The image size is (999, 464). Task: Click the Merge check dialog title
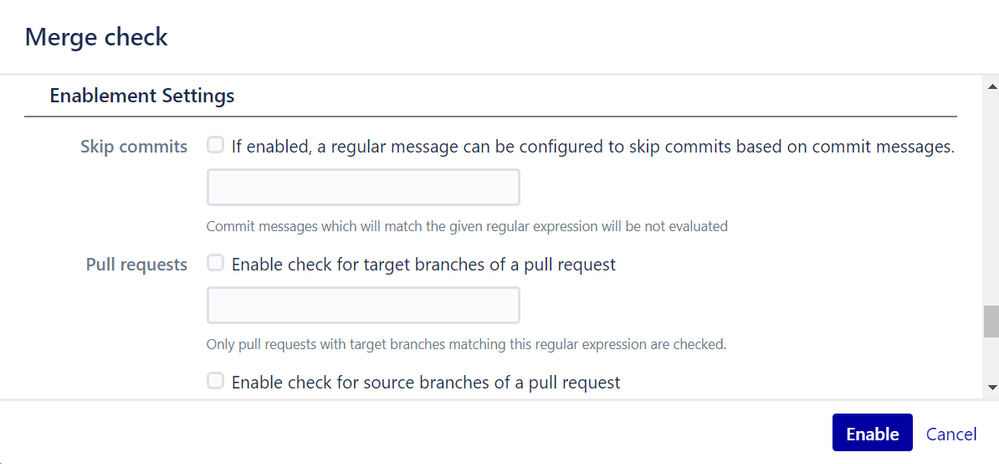pyautogui.click(x=96, y=37)
